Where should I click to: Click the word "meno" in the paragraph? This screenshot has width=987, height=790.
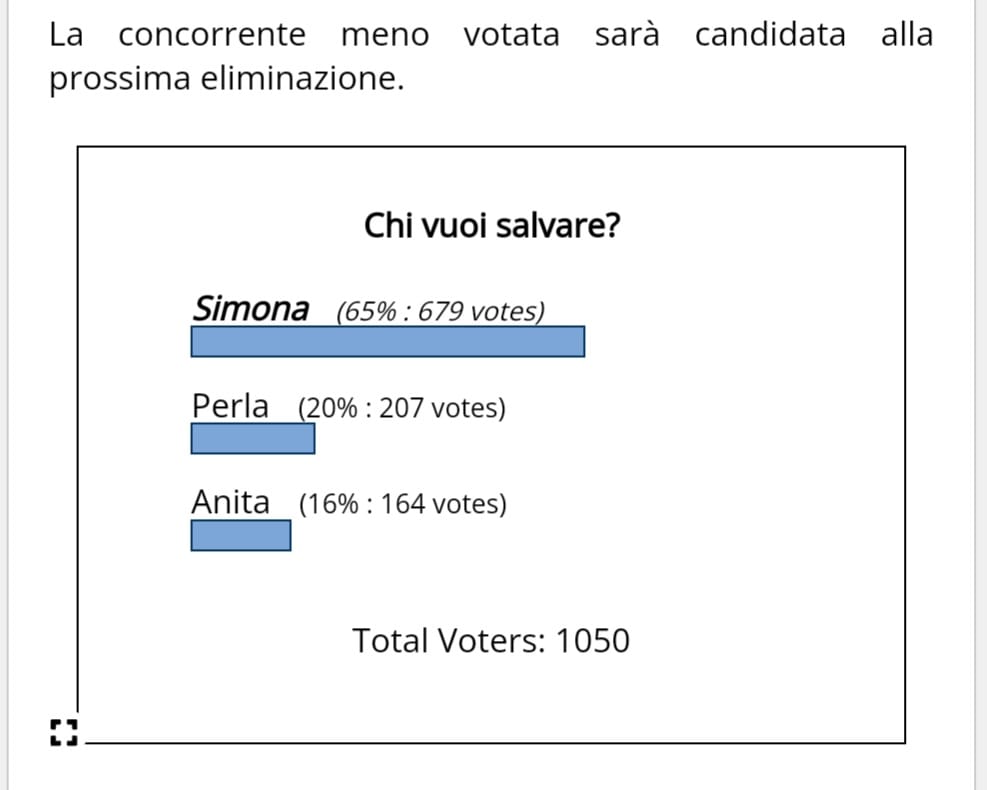point(385,37)
